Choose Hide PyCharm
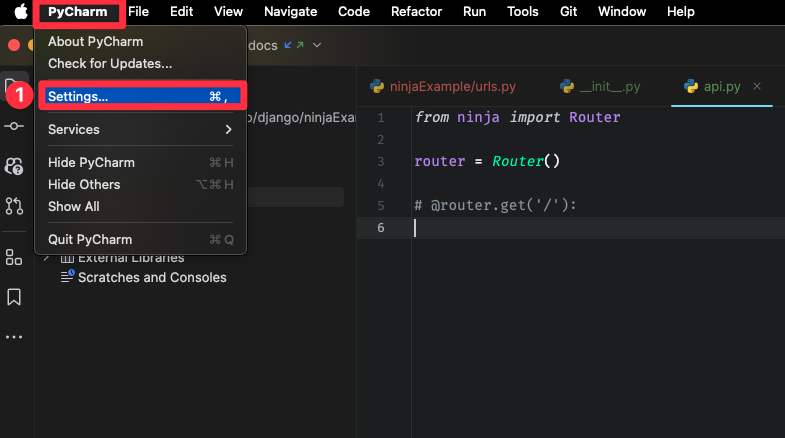The image size is (785, 438). click(x=141, y=162)
